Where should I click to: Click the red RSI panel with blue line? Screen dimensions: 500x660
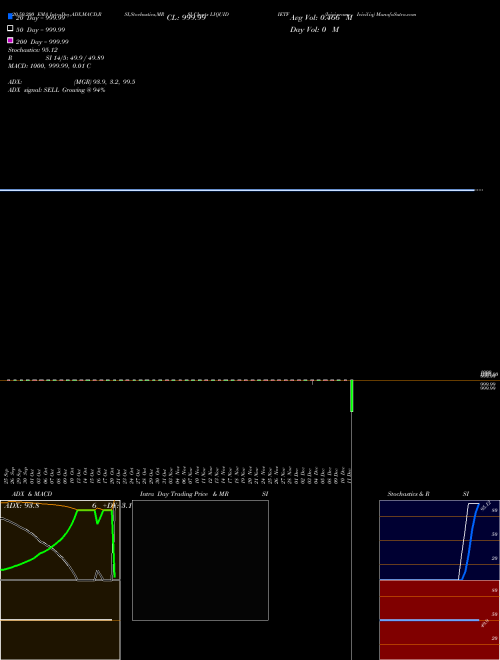(x=439, y=620)
